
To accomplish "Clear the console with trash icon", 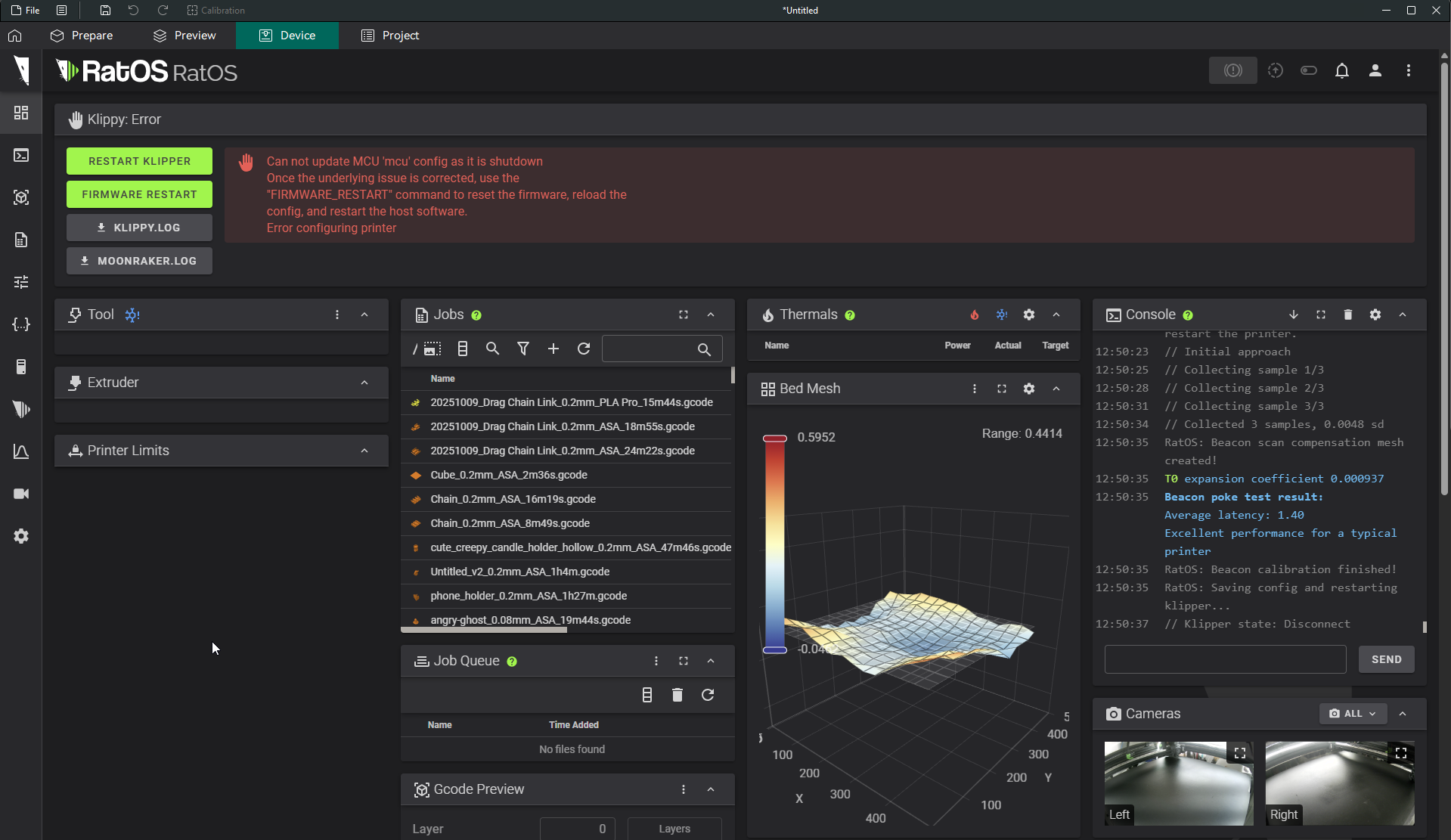I will [x=1347, y=315].
